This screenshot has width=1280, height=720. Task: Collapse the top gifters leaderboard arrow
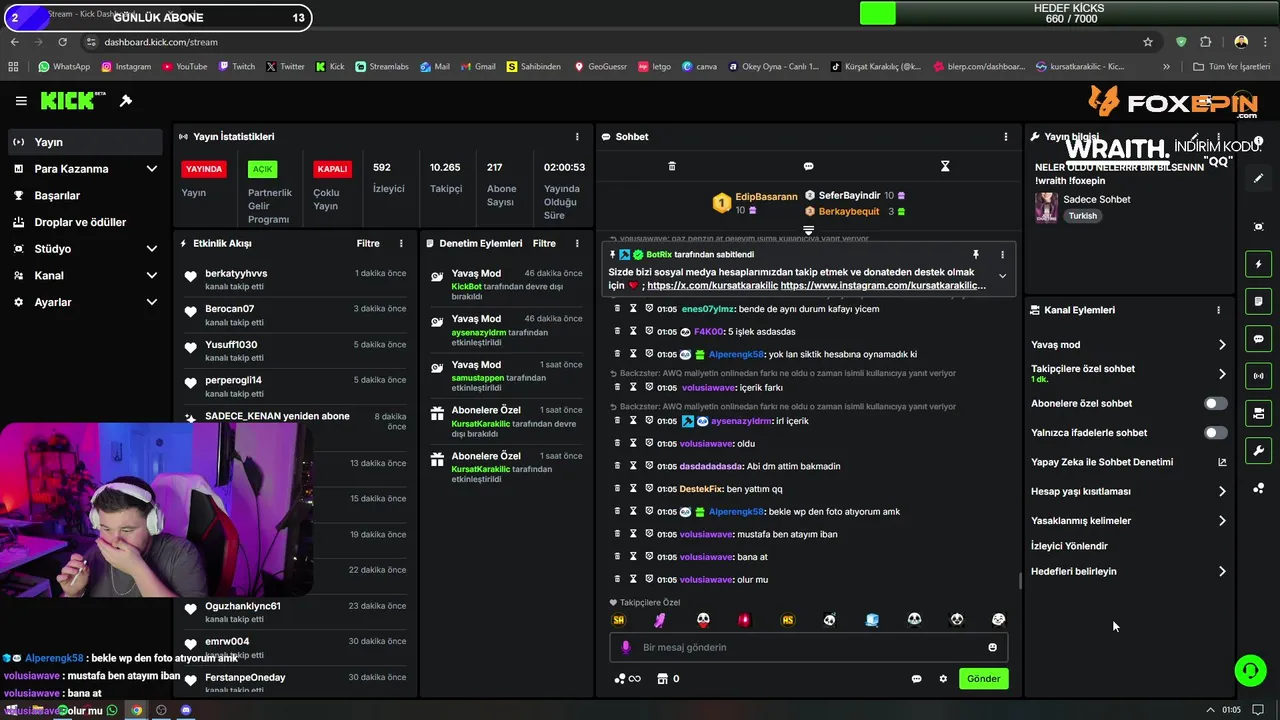click(x=808, y=230)
